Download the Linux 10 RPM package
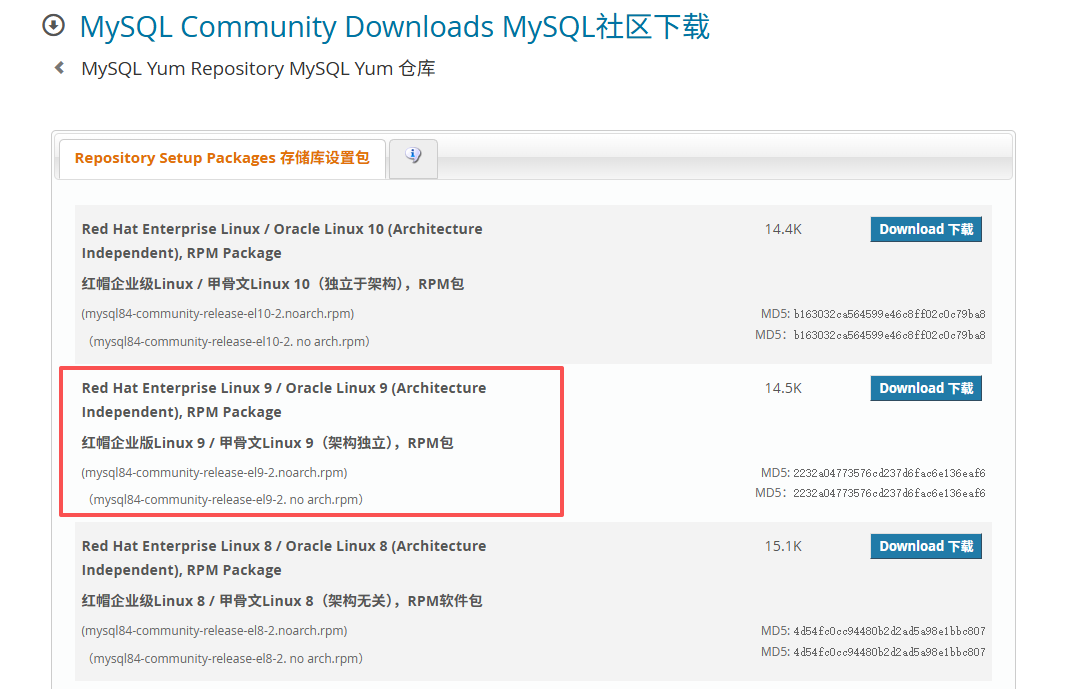This screenshot has height=689, width=1077. [x=926, y=229]
